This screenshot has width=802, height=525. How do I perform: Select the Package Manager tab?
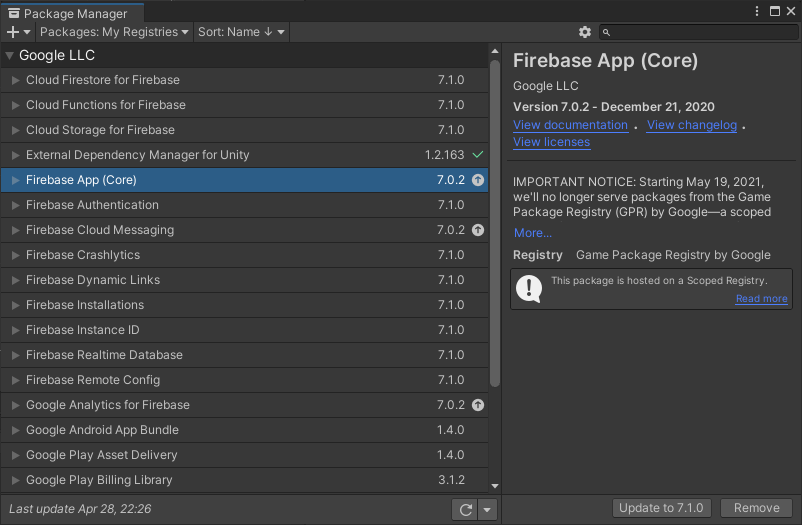72,13
